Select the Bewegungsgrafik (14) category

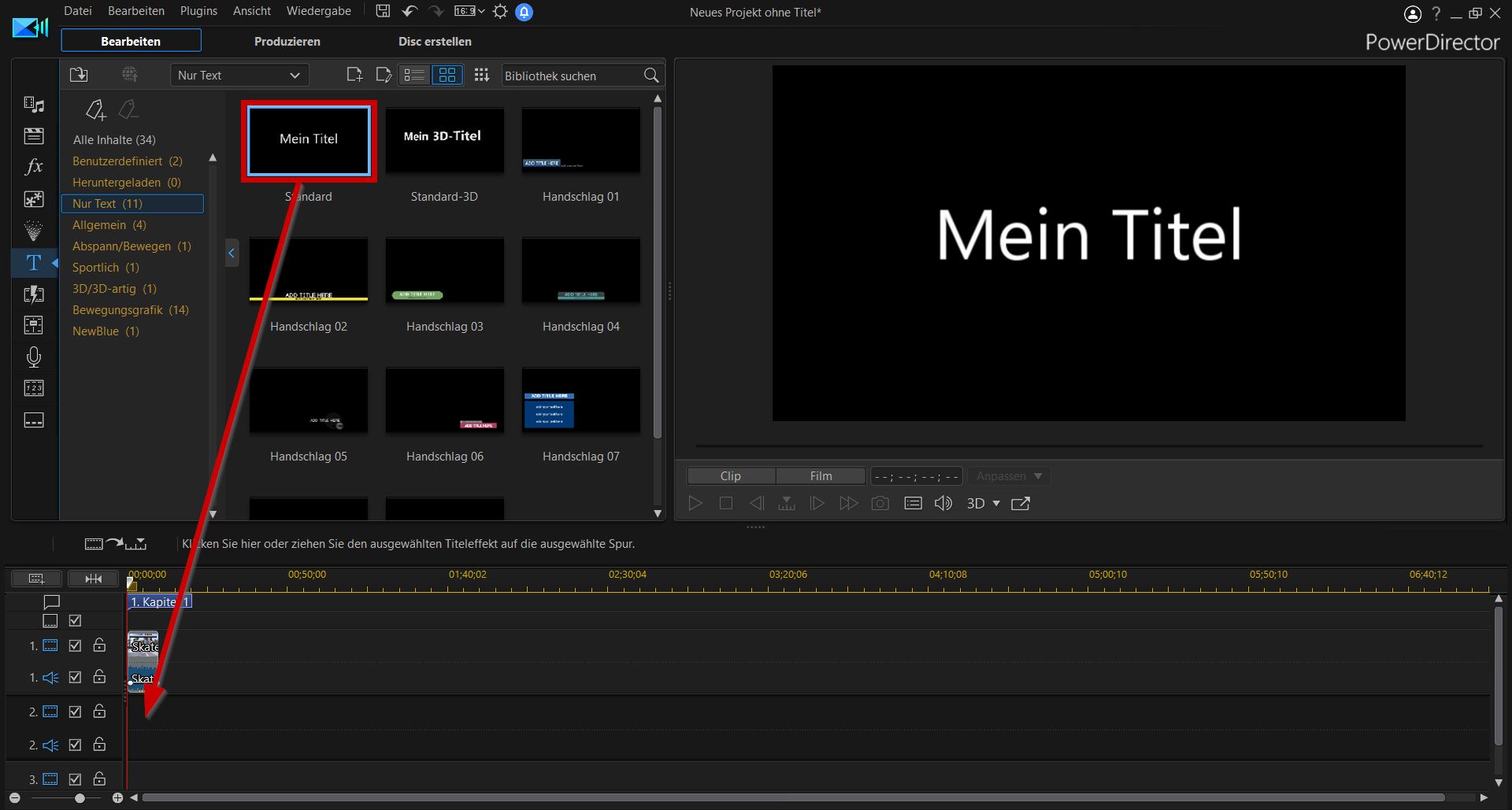coord(131,310)
